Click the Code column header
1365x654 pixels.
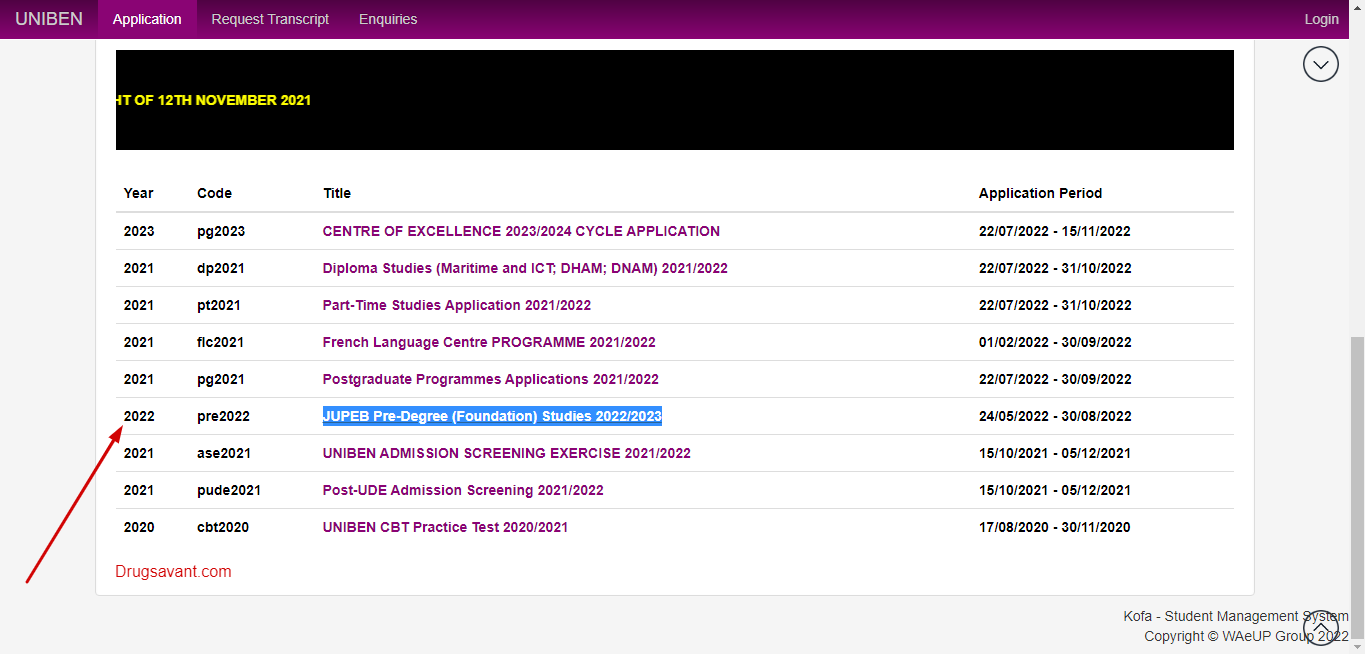pyautogui.click(x=214, y=193)
